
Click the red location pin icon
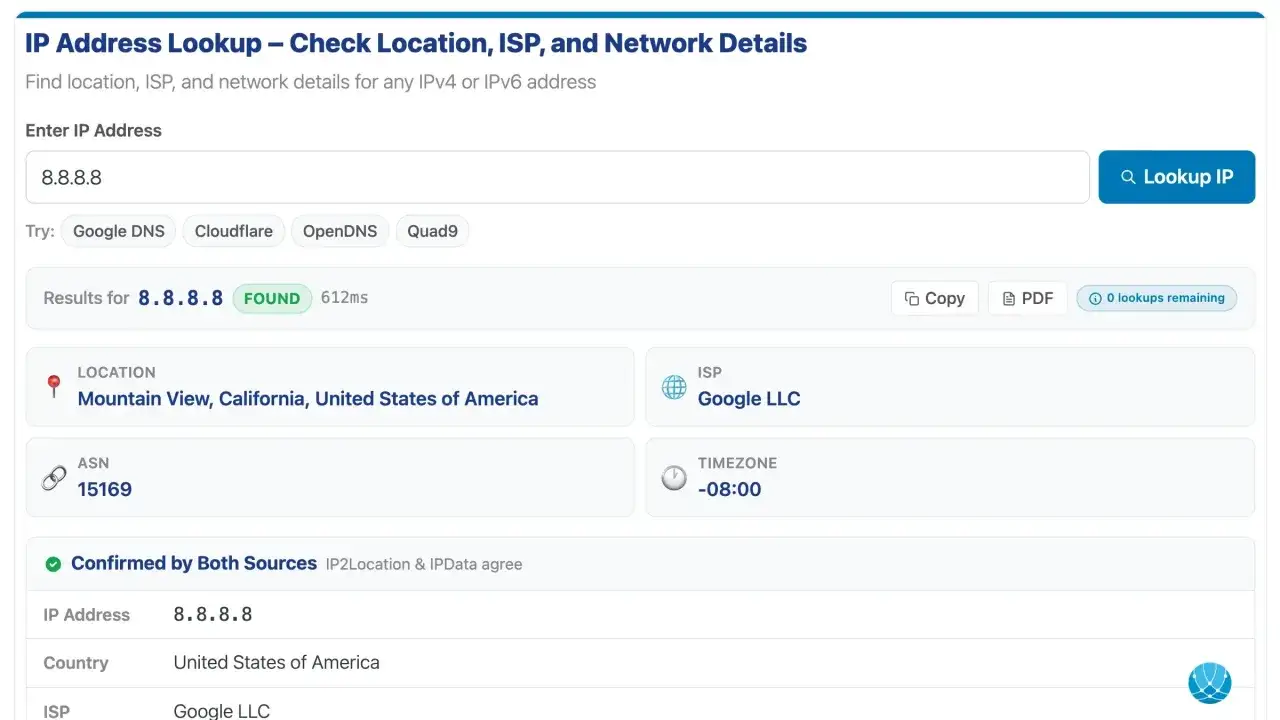coord(54,386)
